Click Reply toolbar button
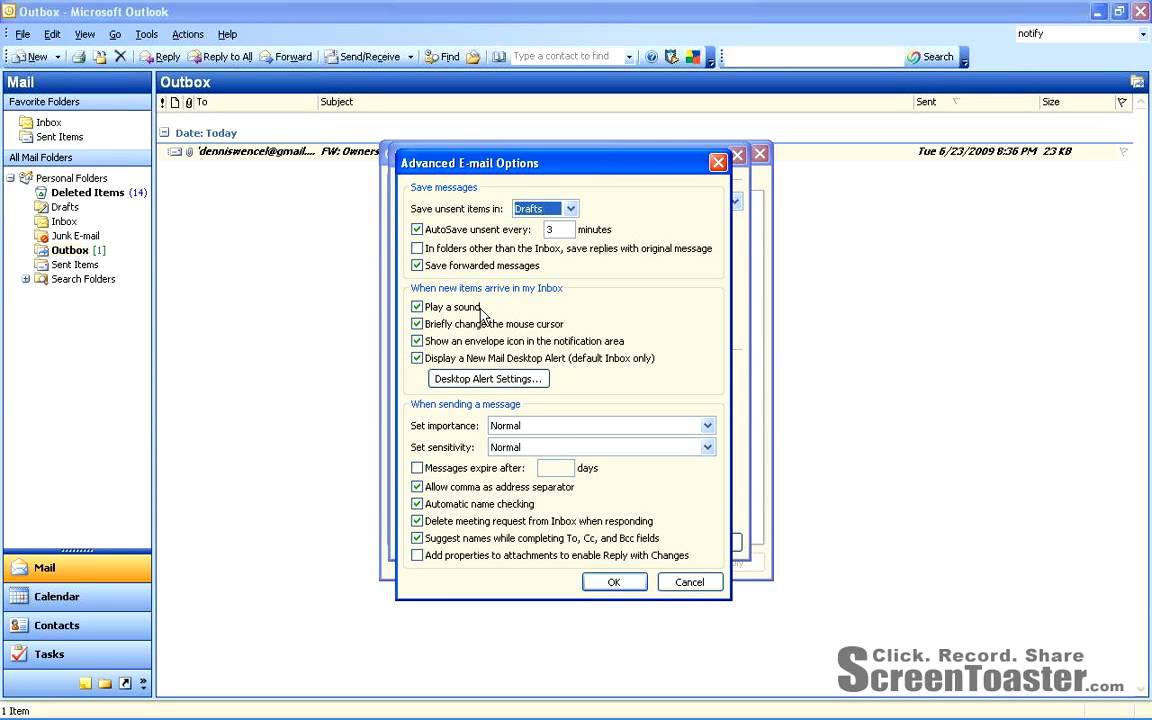This screenshot has height=720, width=1152. tap(160, 57)
